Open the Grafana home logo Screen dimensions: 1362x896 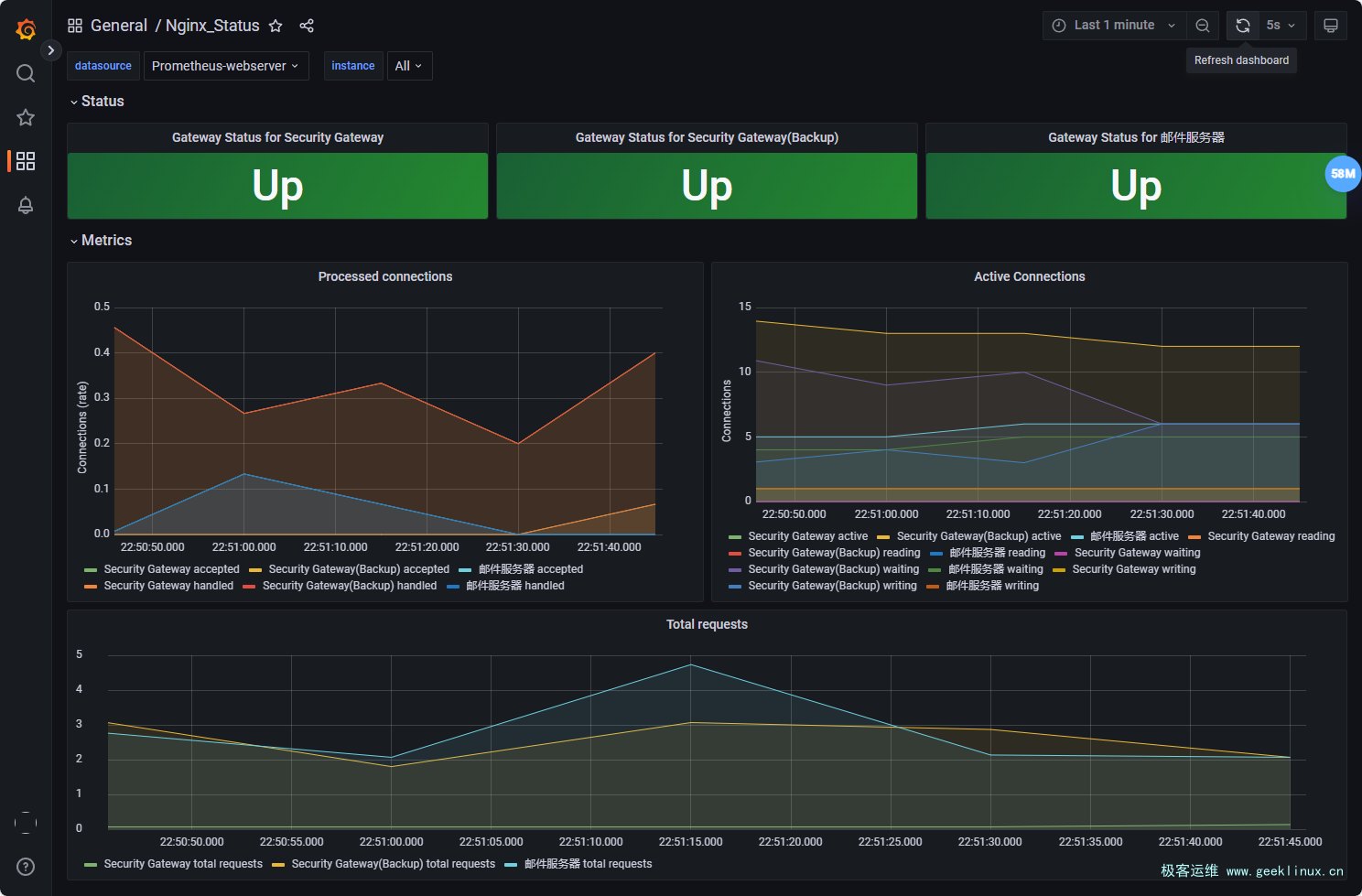pyautogui.click(x=26, y=29)
